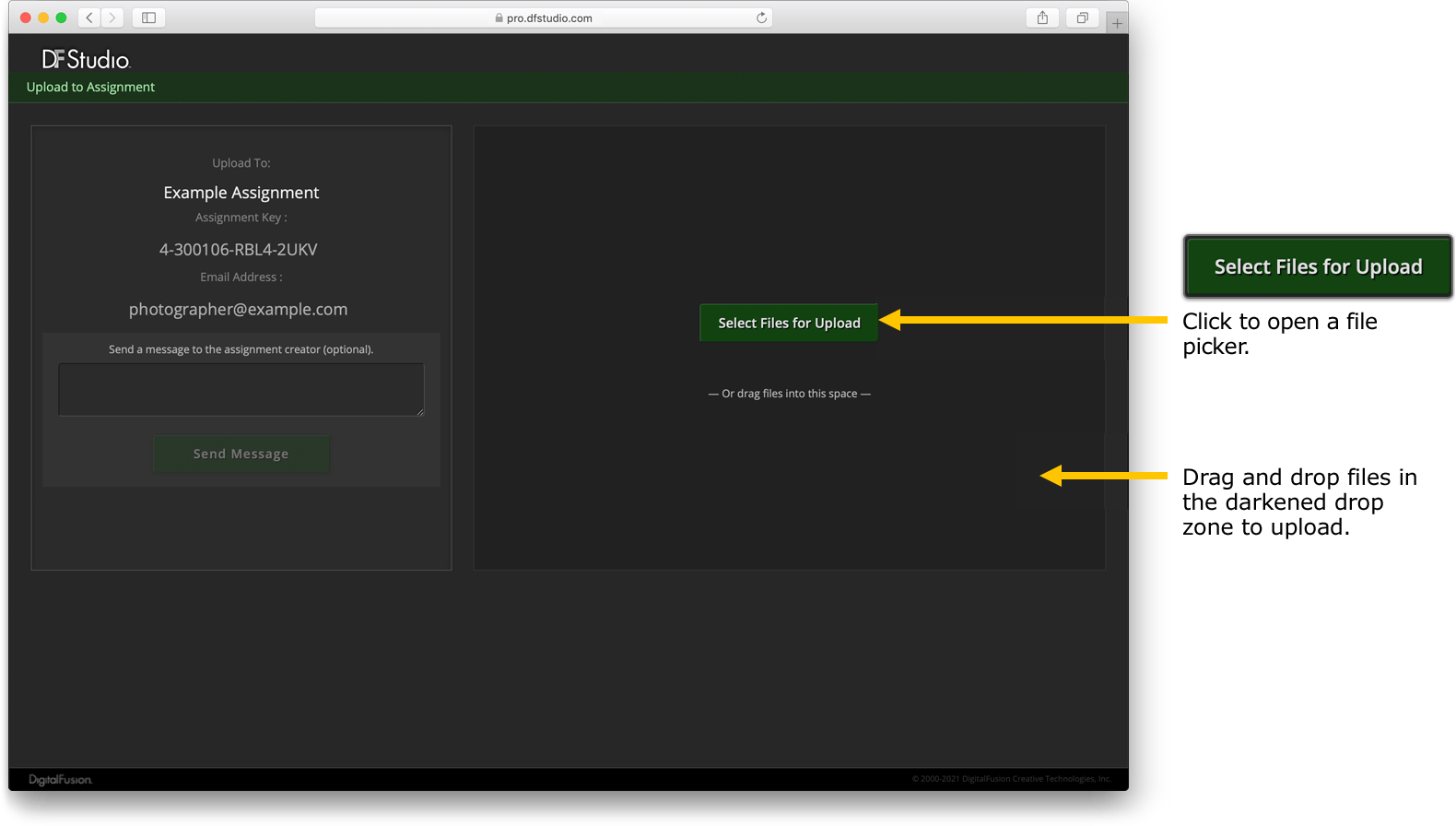
Task: Click the DigitalFusion footer logo
Action: pyautogui.click(x=60, y=780)
